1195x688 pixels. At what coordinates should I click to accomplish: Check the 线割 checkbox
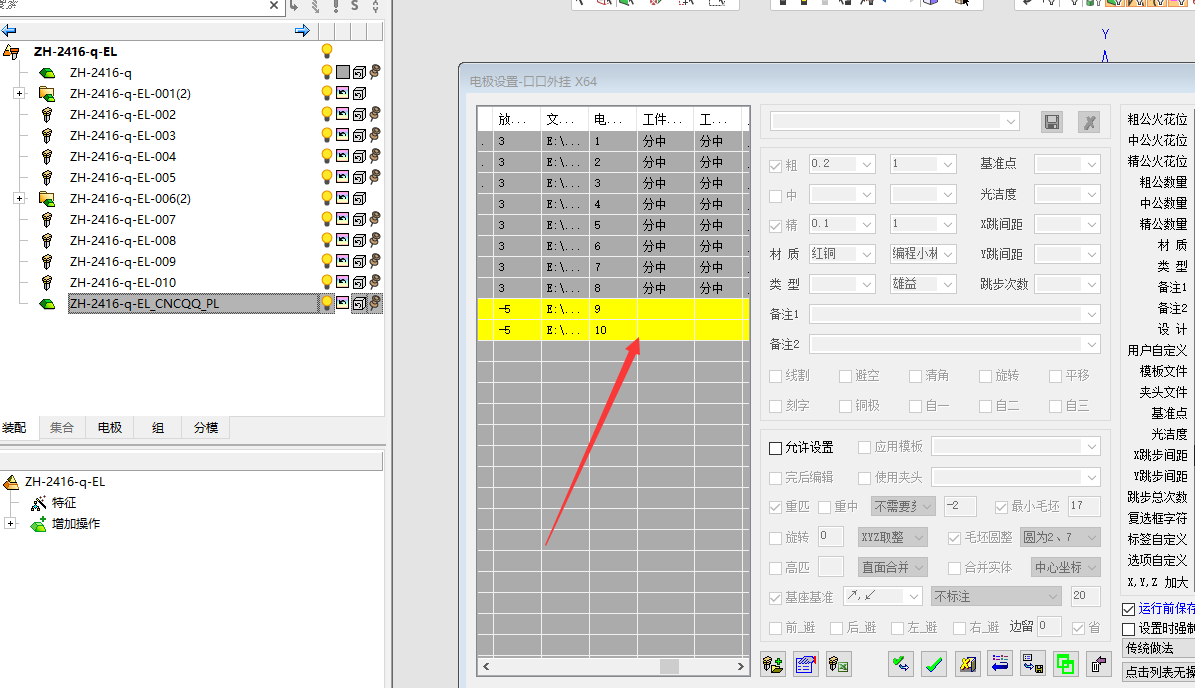point(775,376)
